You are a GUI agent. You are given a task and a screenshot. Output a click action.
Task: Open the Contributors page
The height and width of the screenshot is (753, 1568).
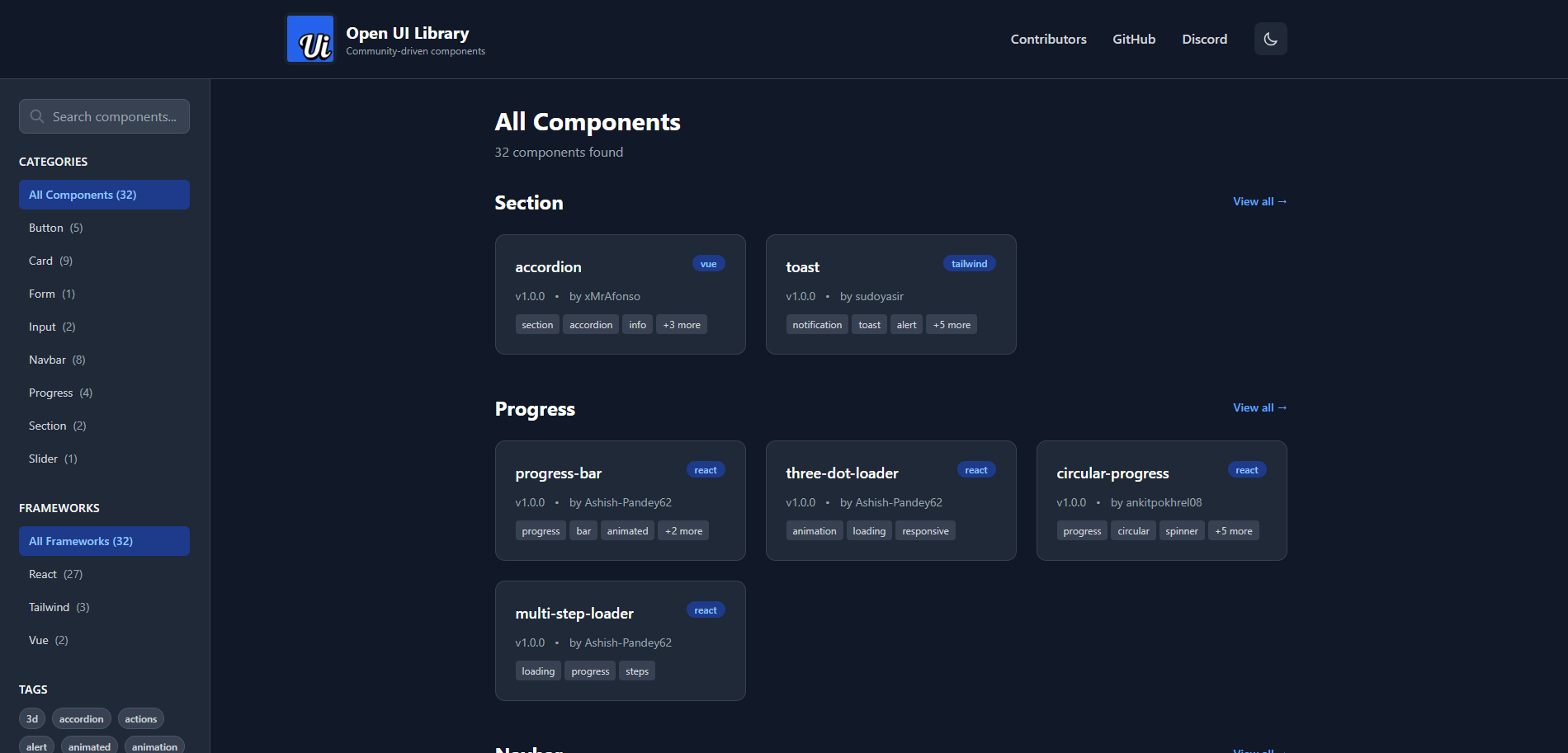pos(1048,39)
